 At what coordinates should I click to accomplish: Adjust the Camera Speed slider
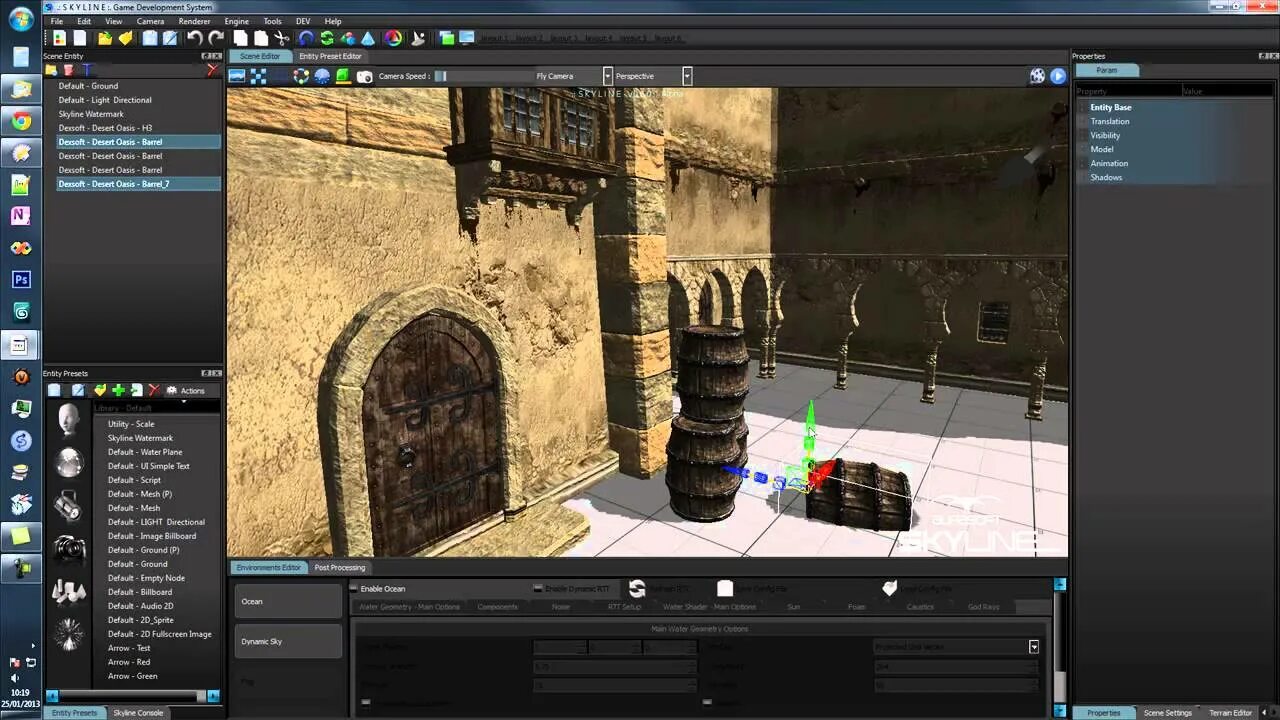(x=483, y=76)
